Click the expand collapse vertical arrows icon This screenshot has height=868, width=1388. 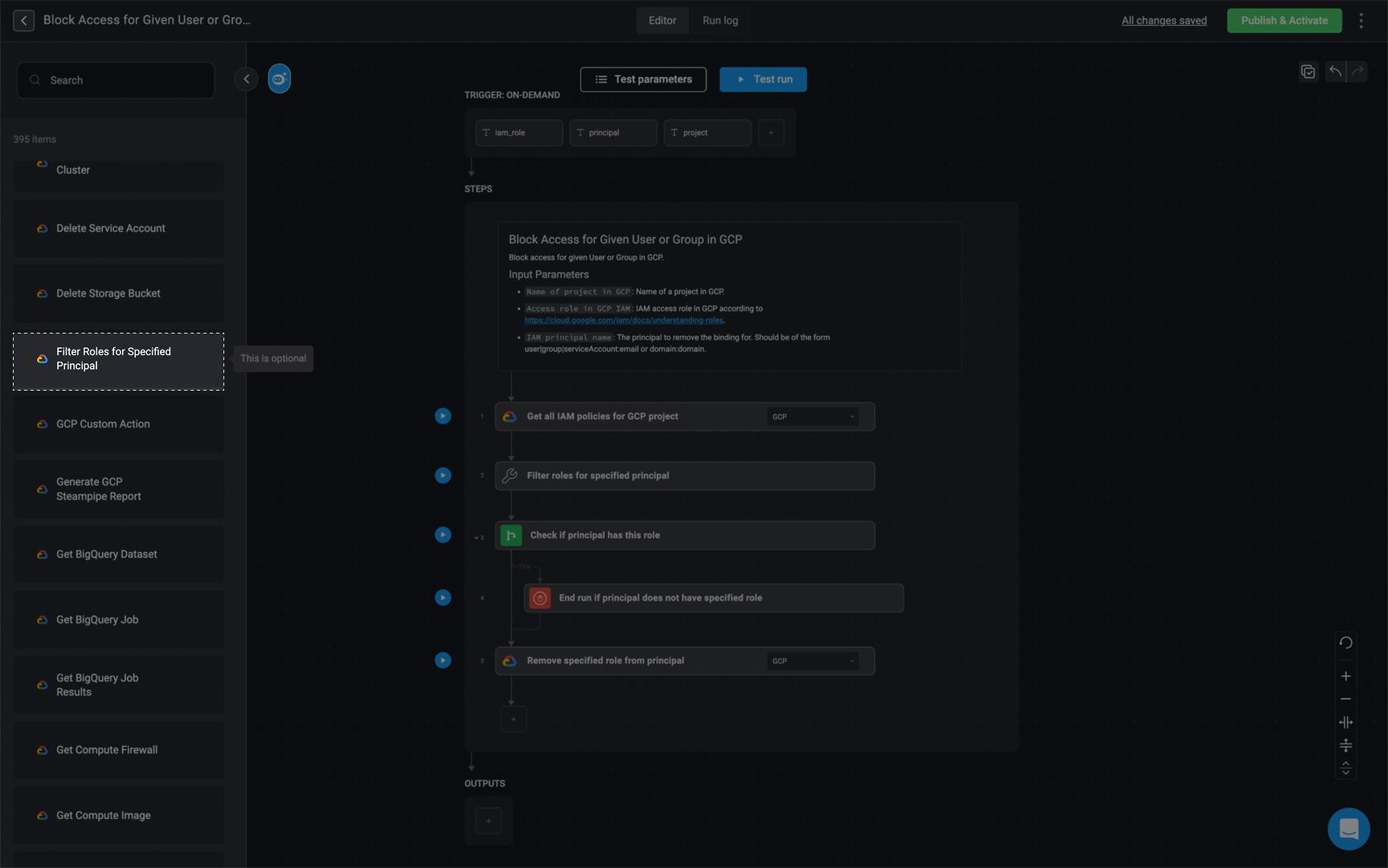(1346, 769)
